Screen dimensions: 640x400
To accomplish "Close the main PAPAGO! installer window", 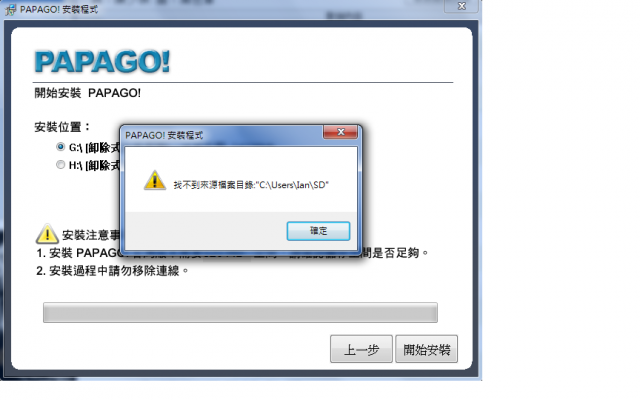I will [462, 6].
